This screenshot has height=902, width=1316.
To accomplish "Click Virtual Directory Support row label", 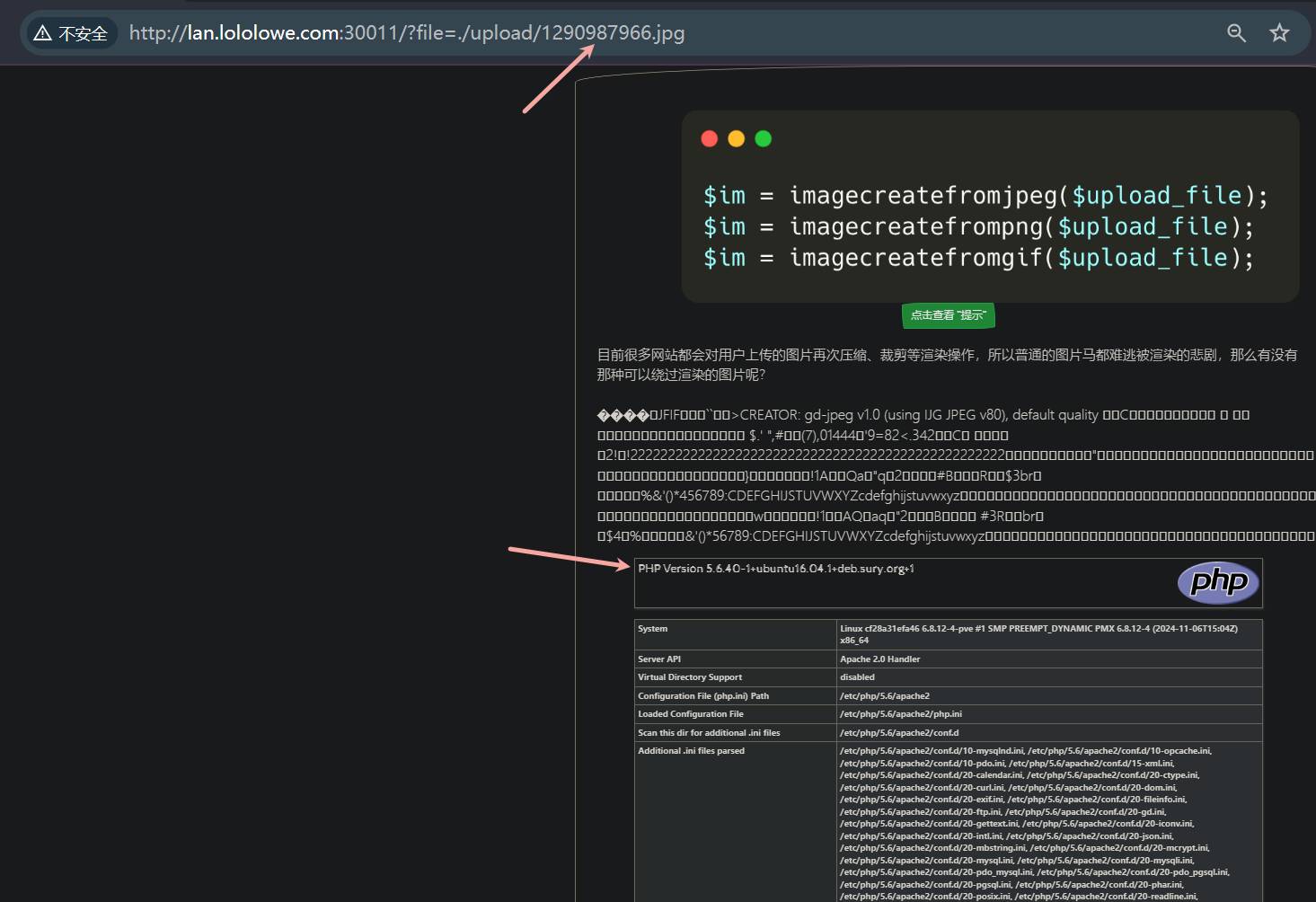I will (x=690, y=677).
